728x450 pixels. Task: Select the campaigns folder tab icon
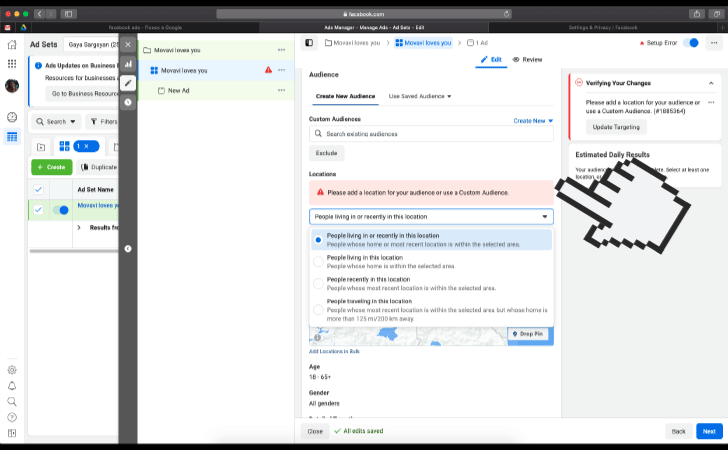(x=41, y=147)
